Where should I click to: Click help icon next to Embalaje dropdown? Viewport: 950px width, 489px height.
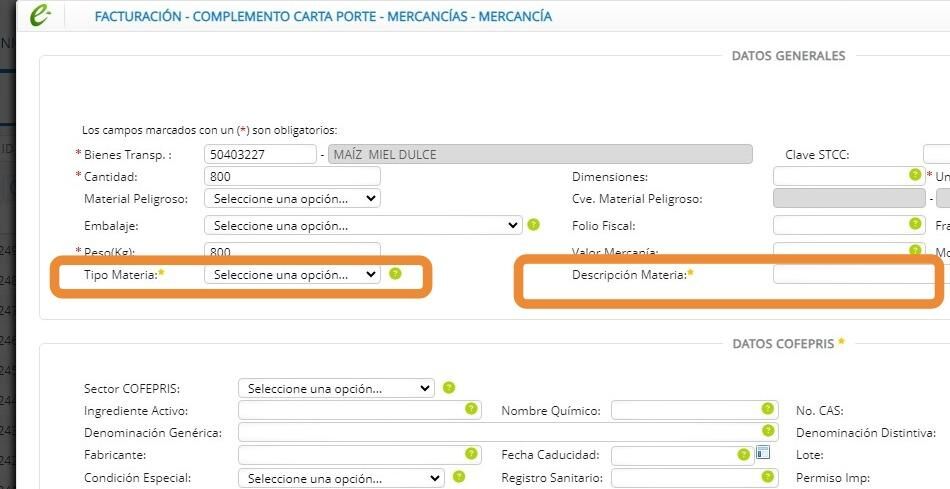tap(534, 225)
